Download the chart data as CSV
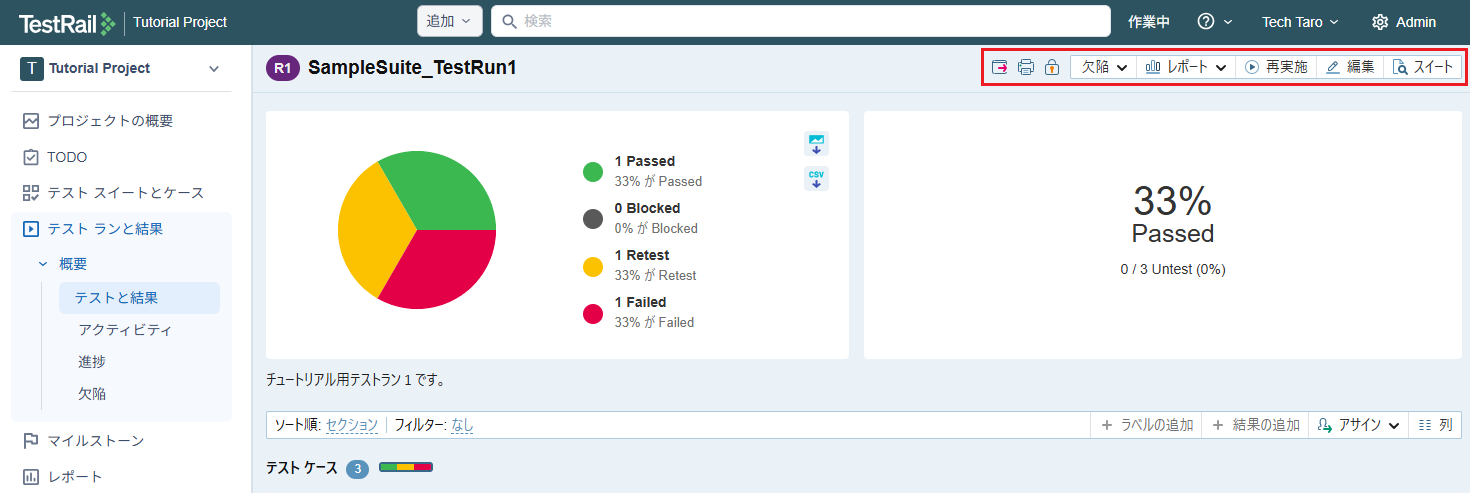Screen dimensions: 1470x493 point(816,179)
